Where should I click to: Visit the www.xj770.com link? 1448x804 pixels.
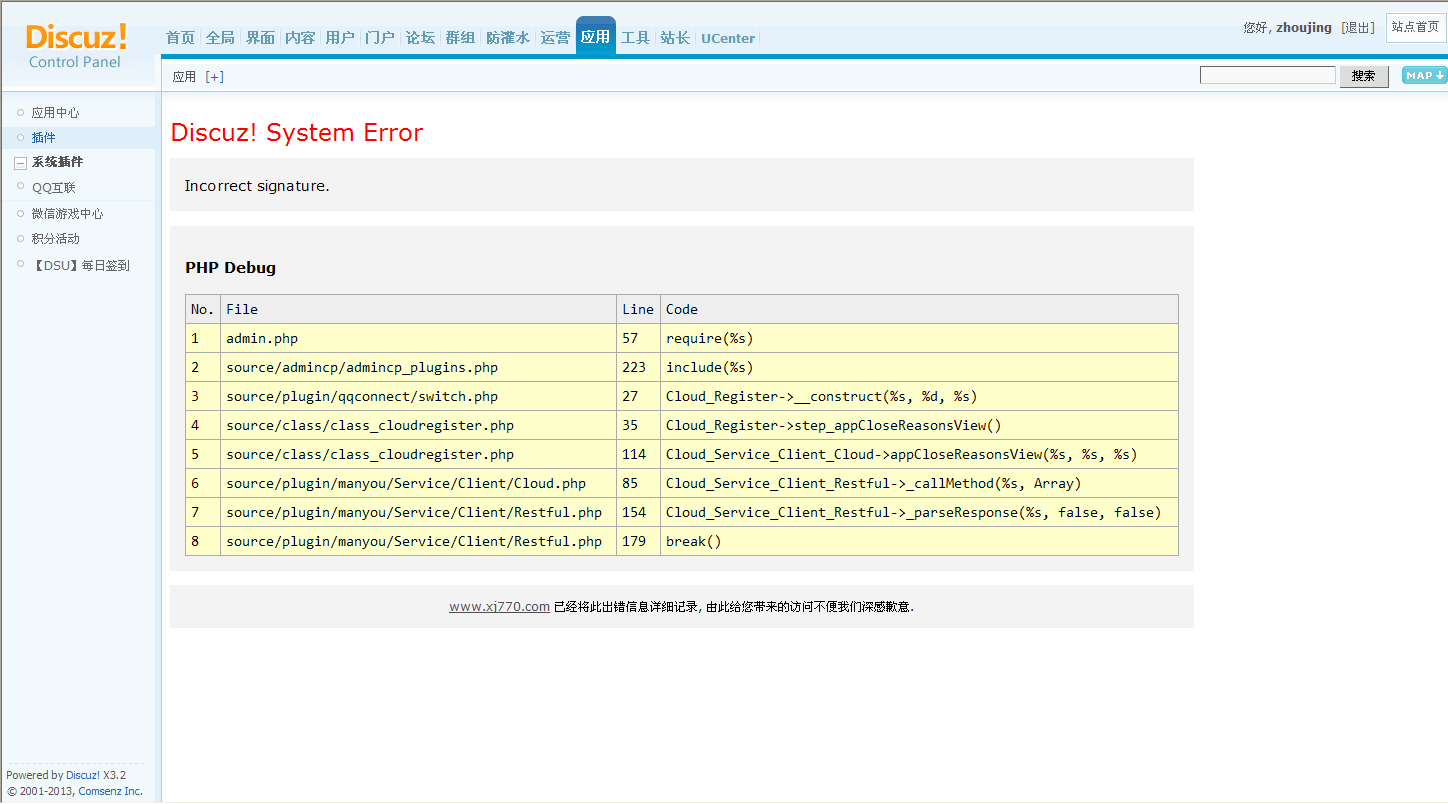pos(499,607)
